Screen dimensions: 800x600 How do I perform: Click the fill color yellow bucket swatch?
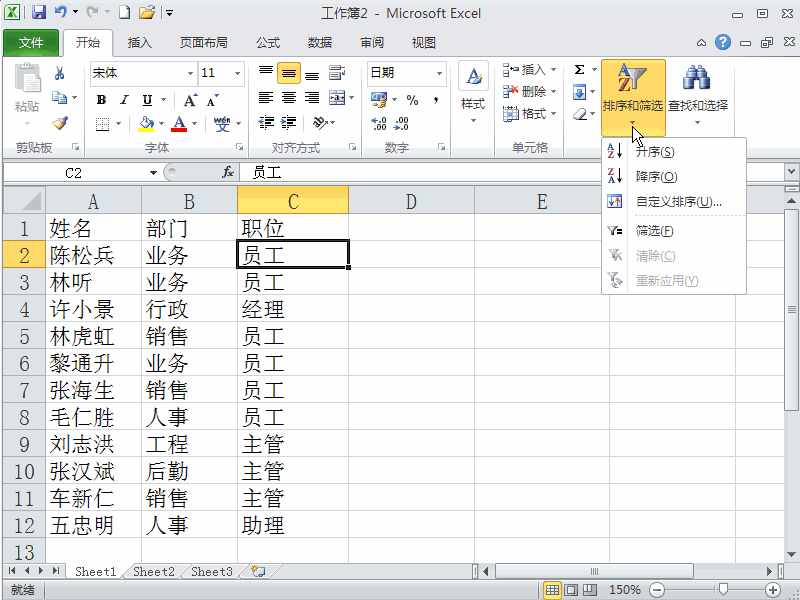pos(146,123)
